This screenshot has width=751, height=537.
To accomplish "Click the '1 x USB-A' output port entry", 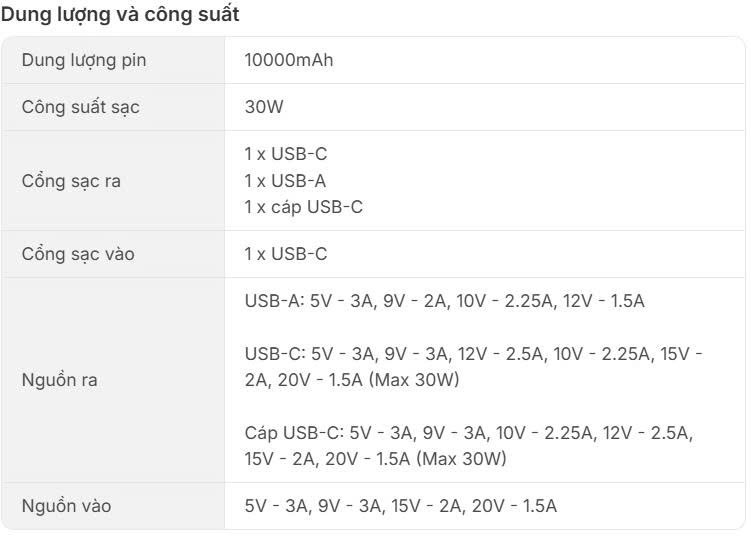I will (x=285, y=181).
